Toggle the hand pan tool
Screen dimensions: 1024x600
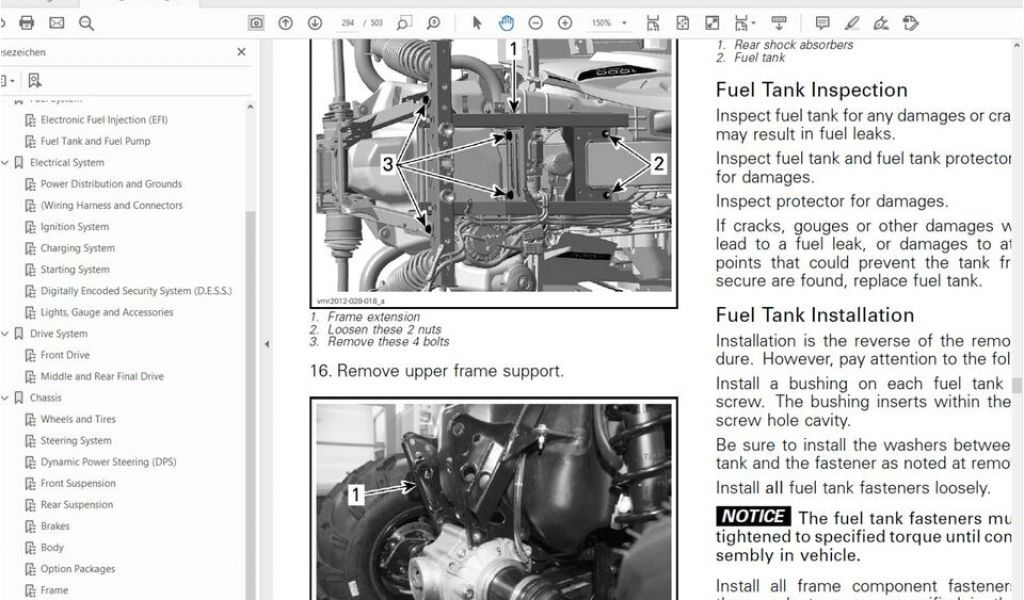[x=506, y=23]
